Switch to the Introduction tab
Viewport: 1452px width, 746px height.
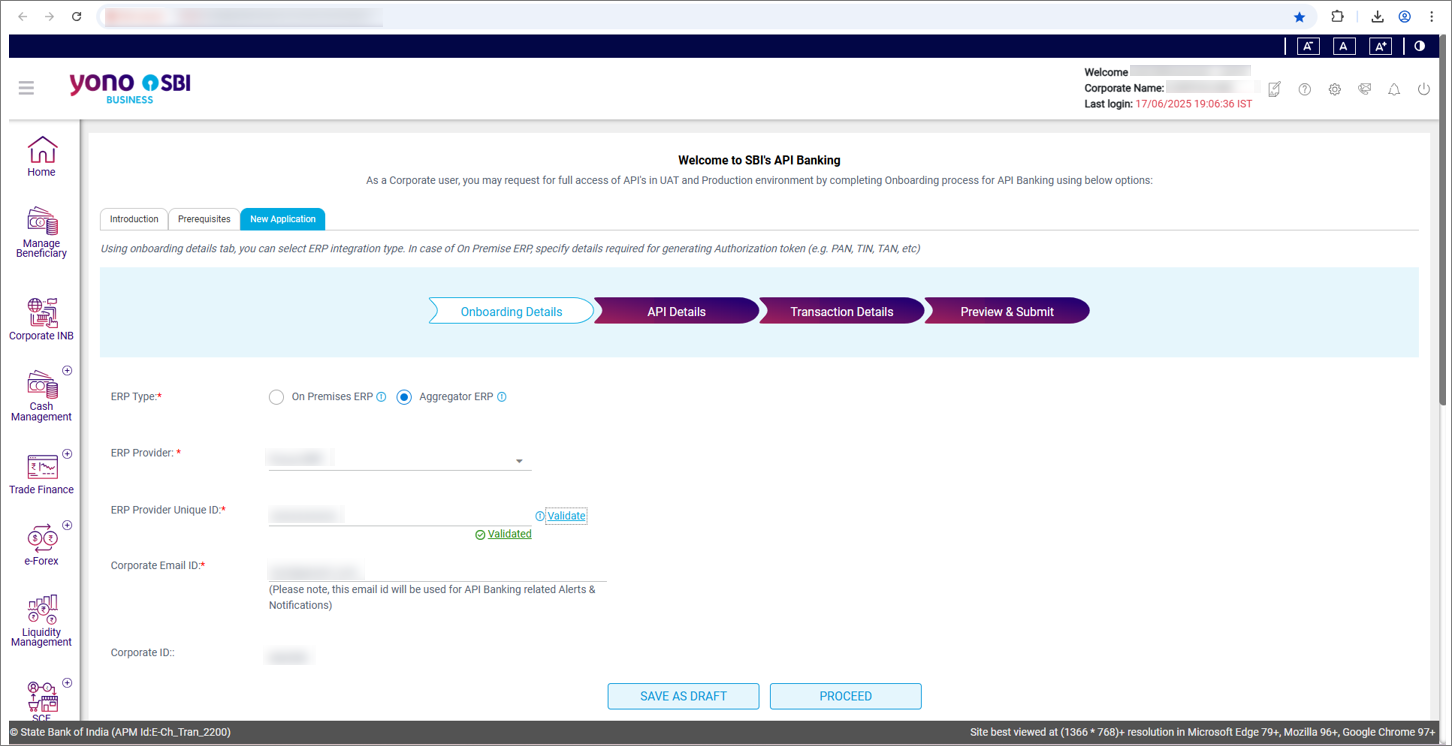[134, 219]
